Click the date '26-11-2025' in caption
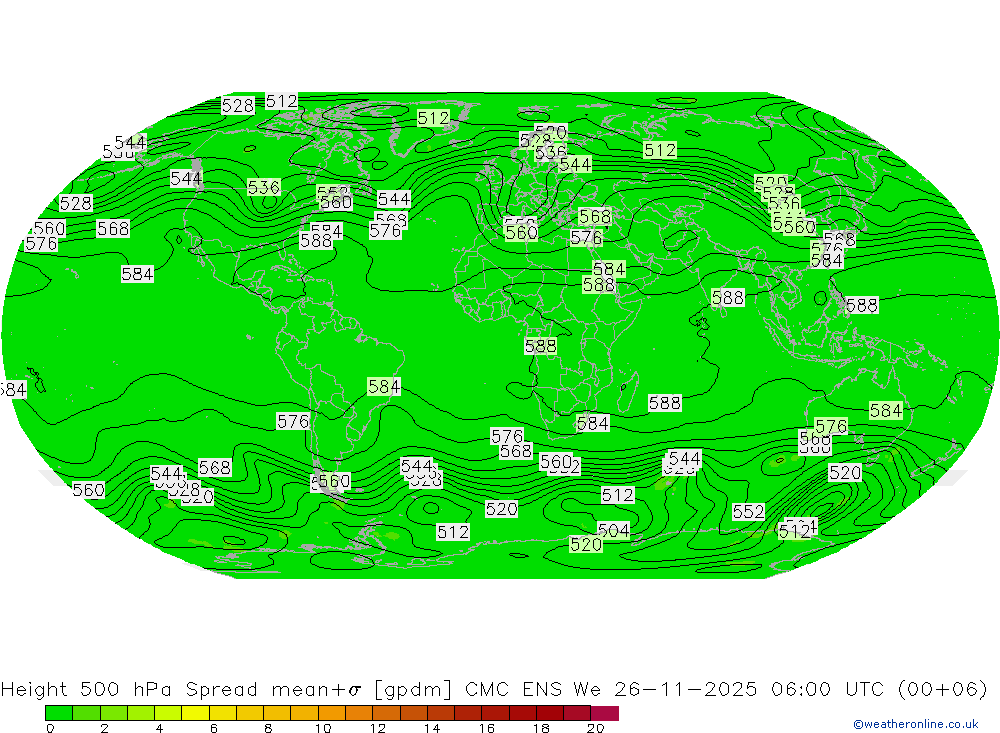 686,690
